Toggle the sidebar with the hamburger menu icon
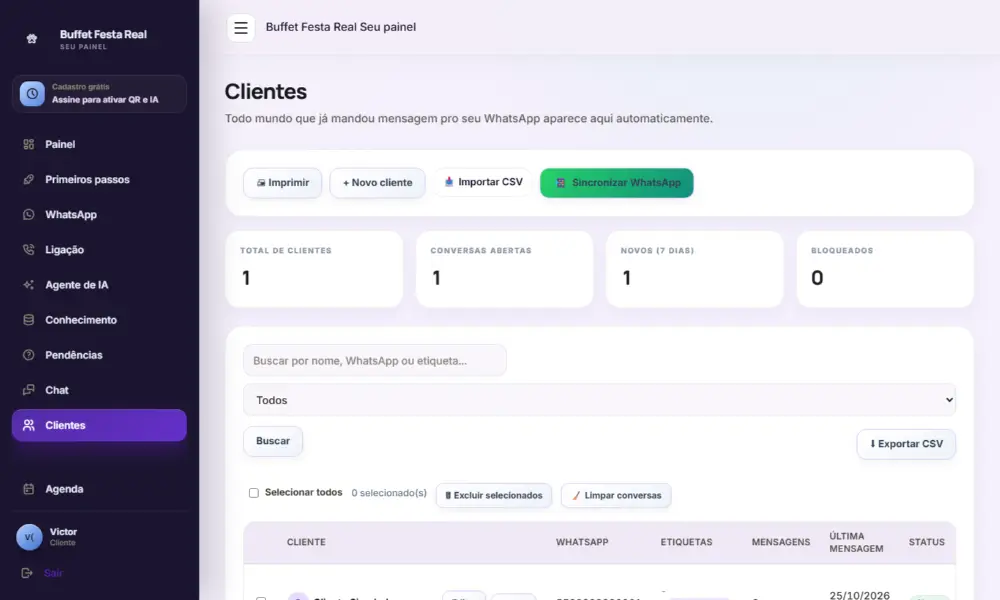The height and width of the screenshot is (600, 1000). pos(240,27)
